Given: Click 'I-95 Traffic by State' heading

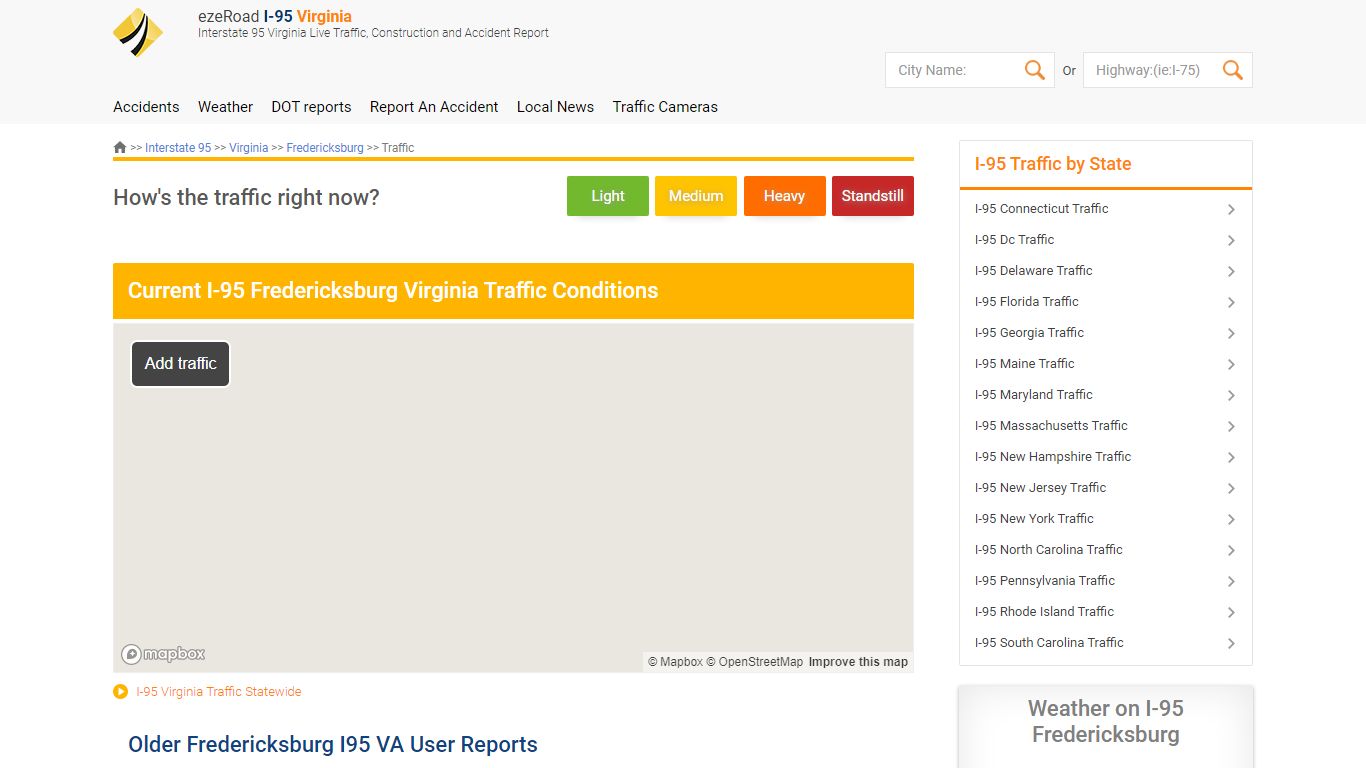Looking at the screenshot, I should (1053, 164).
